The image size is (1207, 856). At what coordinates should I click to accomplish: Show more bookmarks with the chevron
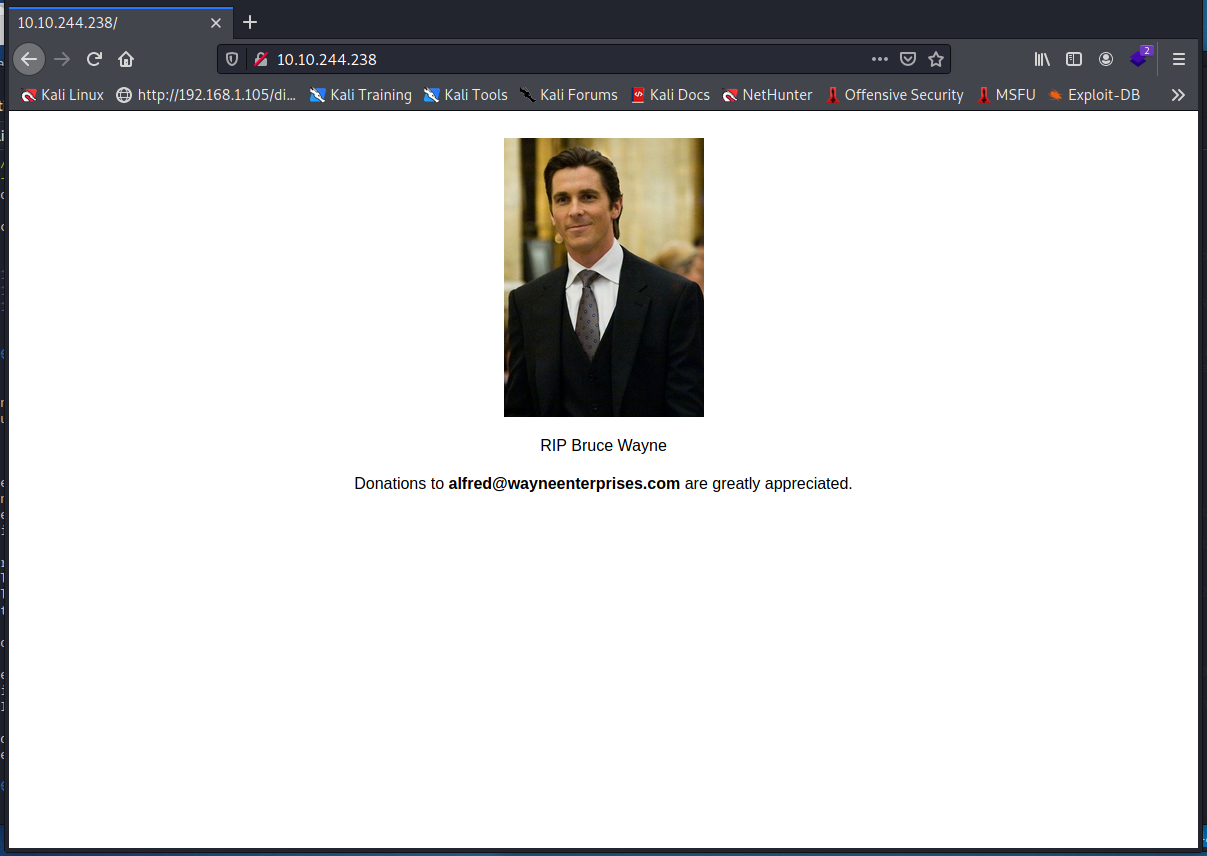[x=1178, y=95]
